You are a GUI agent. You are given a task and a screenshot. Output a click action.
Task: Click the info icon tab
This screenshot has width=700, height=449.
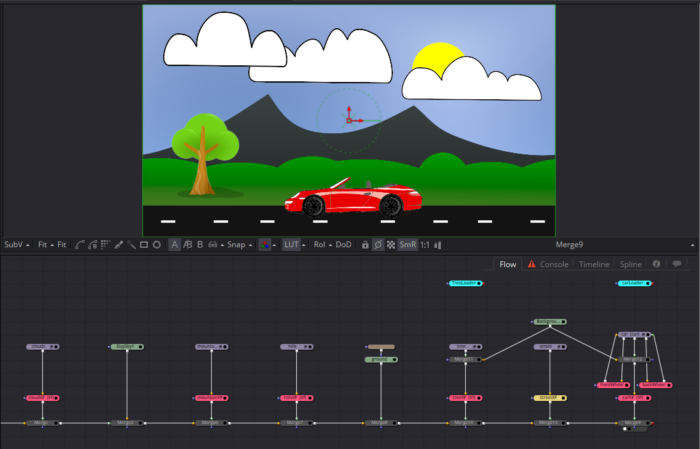(656, 264)
